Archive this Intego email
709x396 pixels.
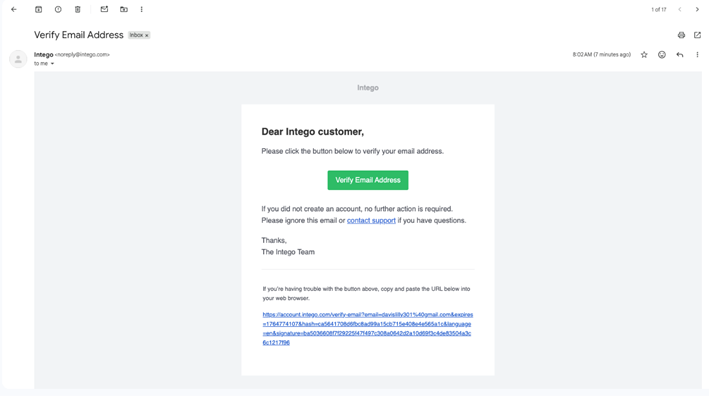(x=38, y=9)
